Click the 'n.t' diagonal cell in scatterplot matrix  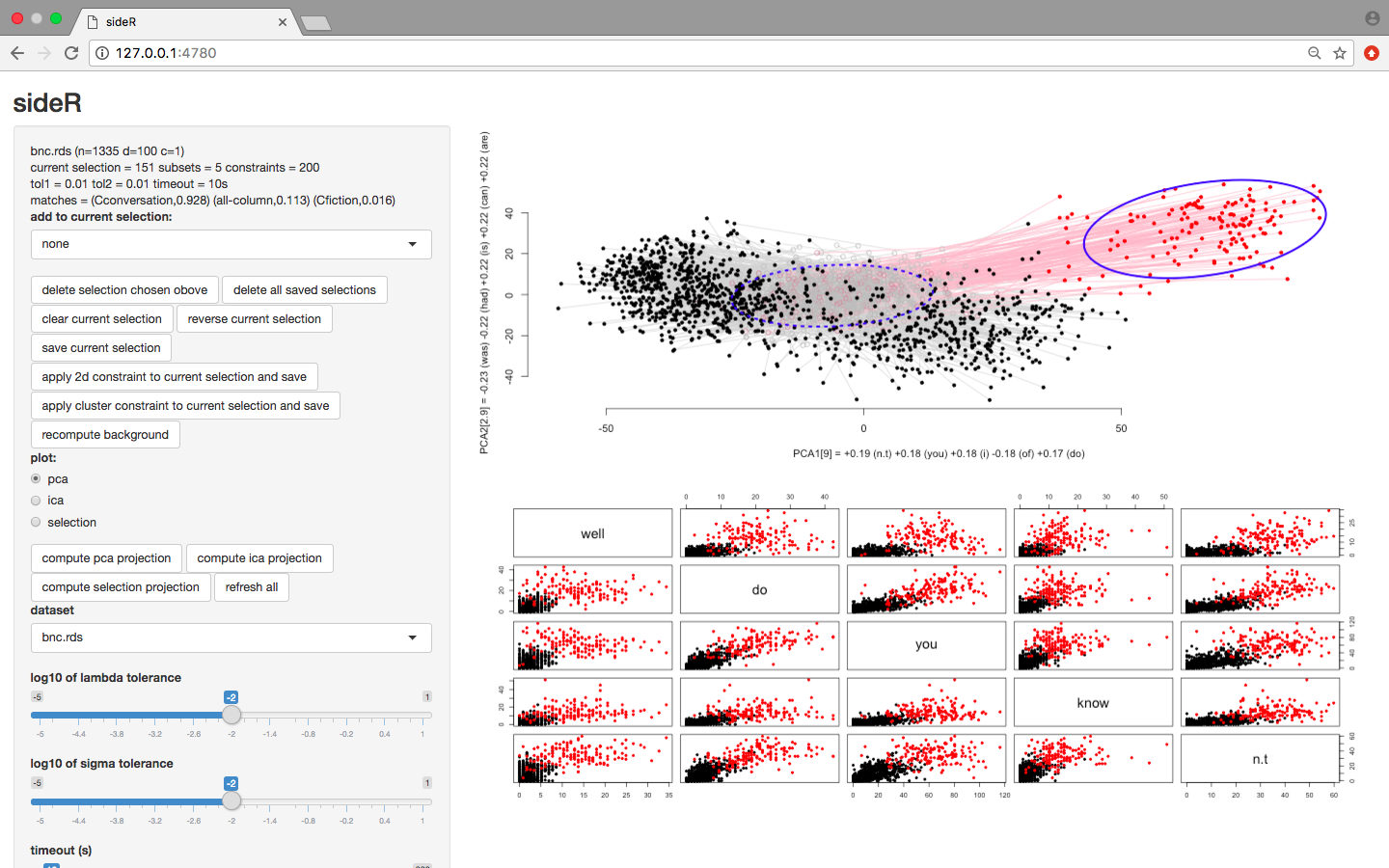(x=1260, y=759)
